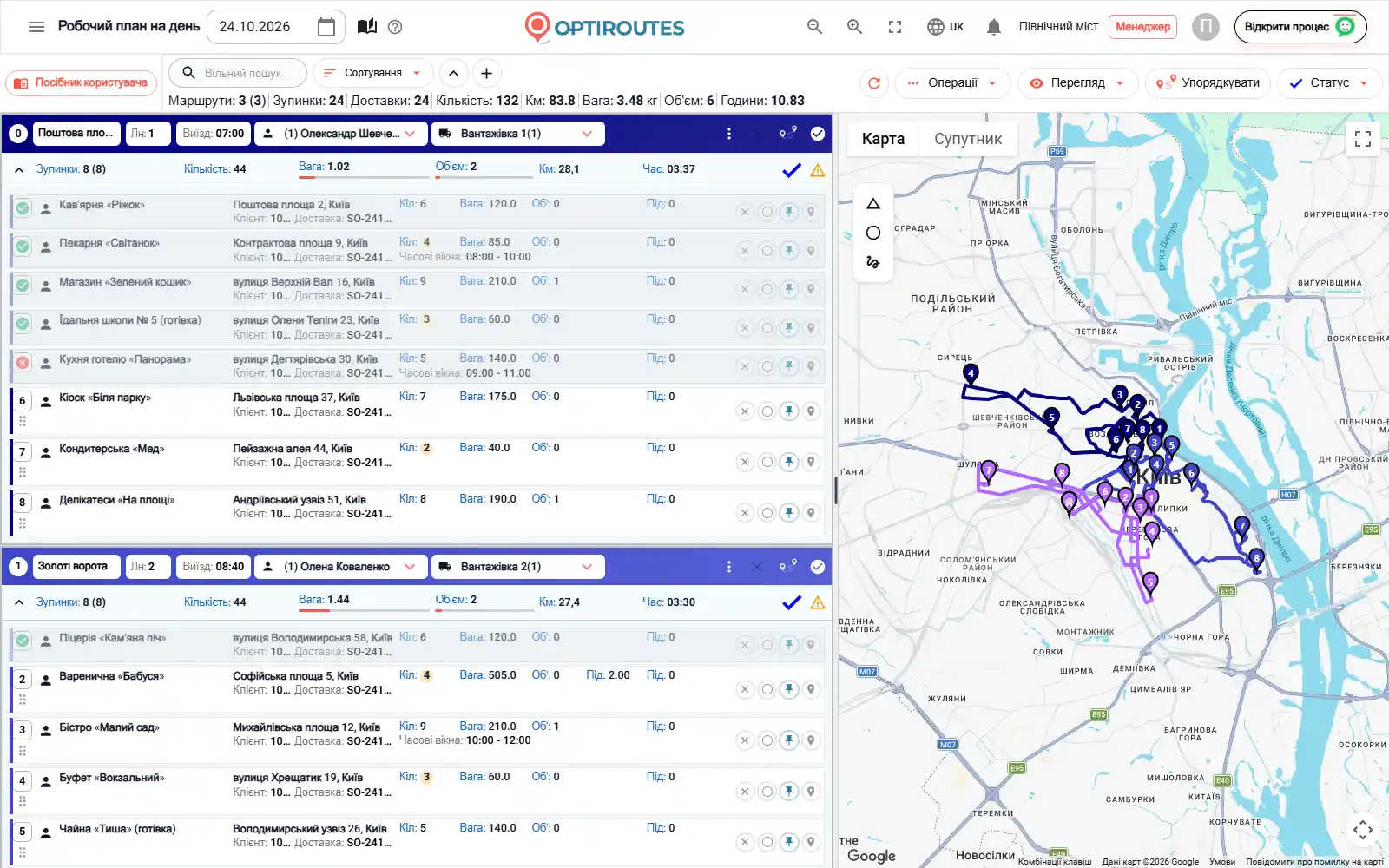
Task: Click the help question mark icon
Action: (395, 27)
